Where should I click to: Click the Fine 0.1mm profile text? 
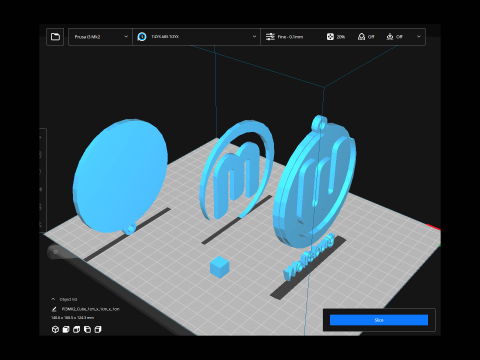[290, 37]
